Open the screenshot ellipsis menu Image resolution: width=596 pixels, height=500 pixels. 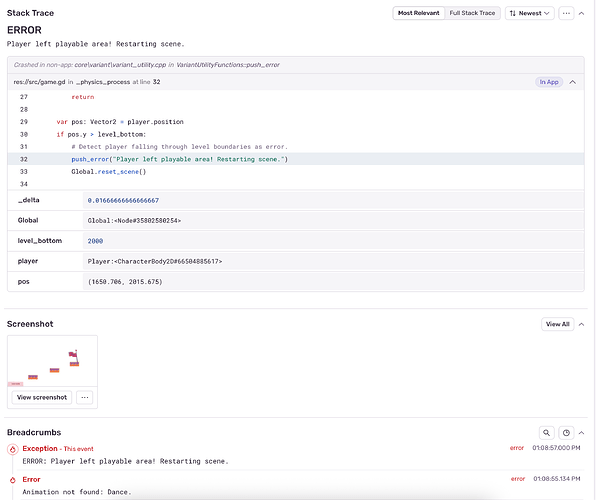coord(84,397)
